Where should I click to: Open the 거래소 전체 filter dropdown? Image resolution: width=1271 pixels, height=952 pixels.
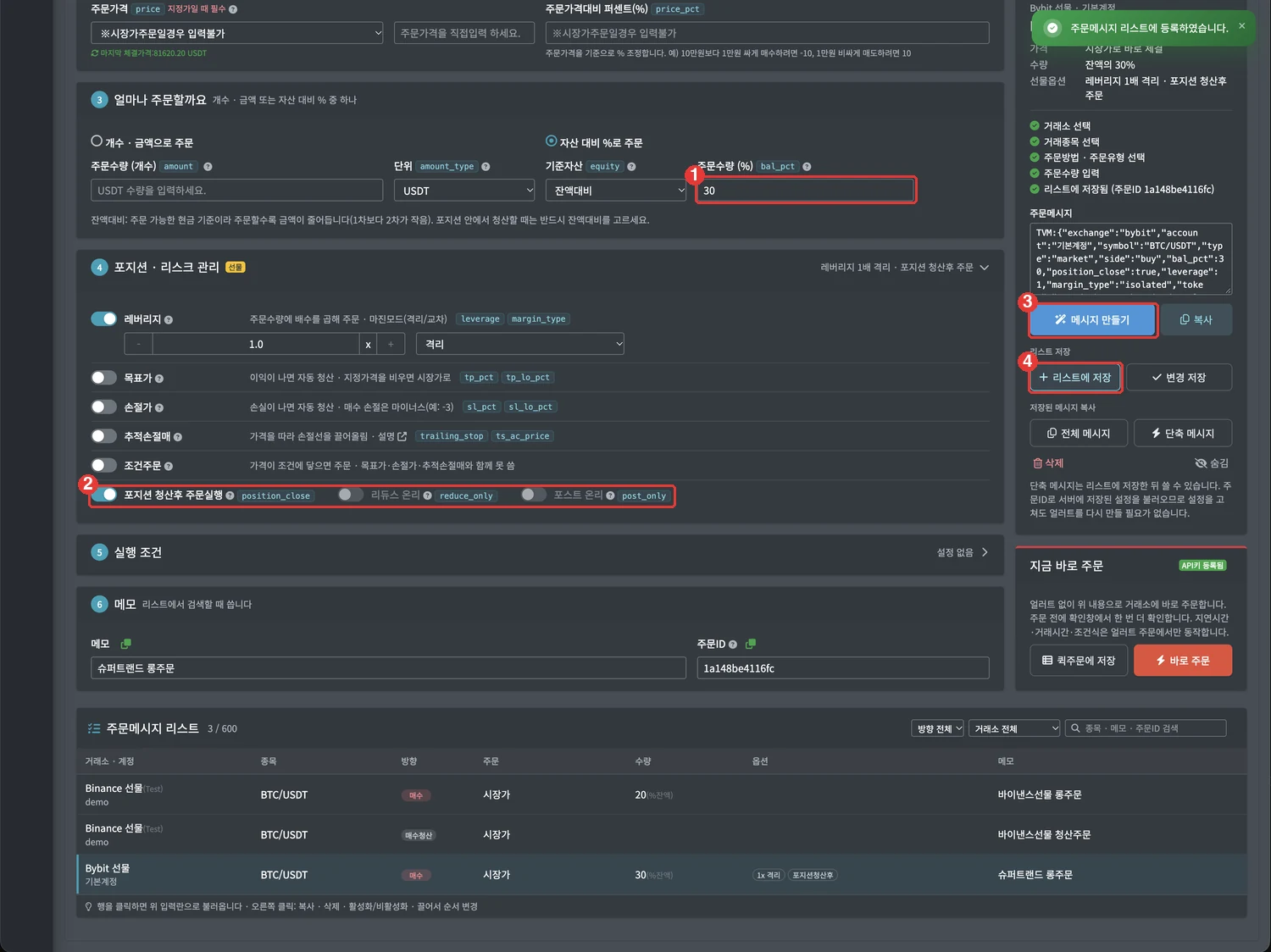point(1014,728)
